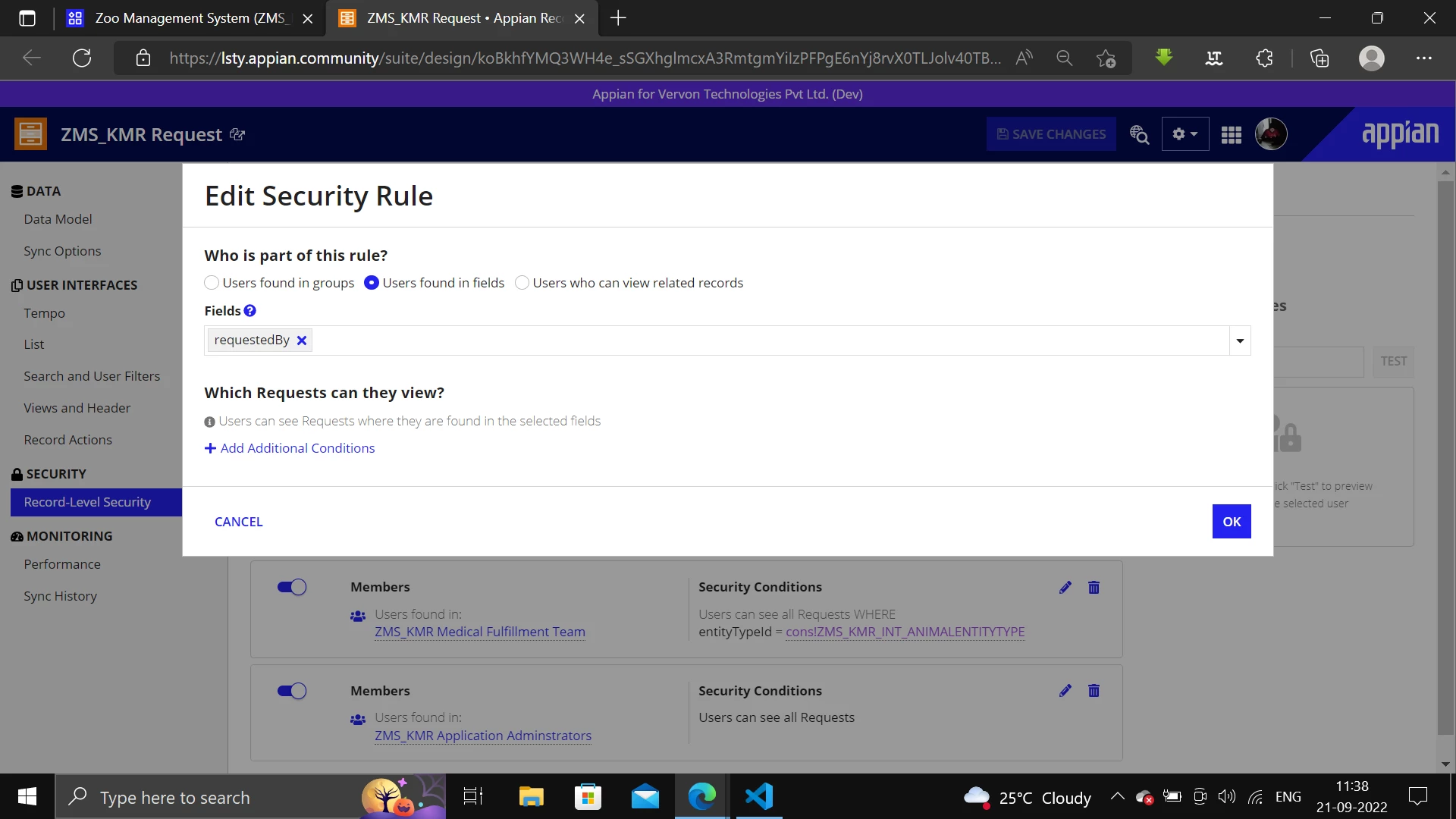Open Data Model in the sidebar

58,219
